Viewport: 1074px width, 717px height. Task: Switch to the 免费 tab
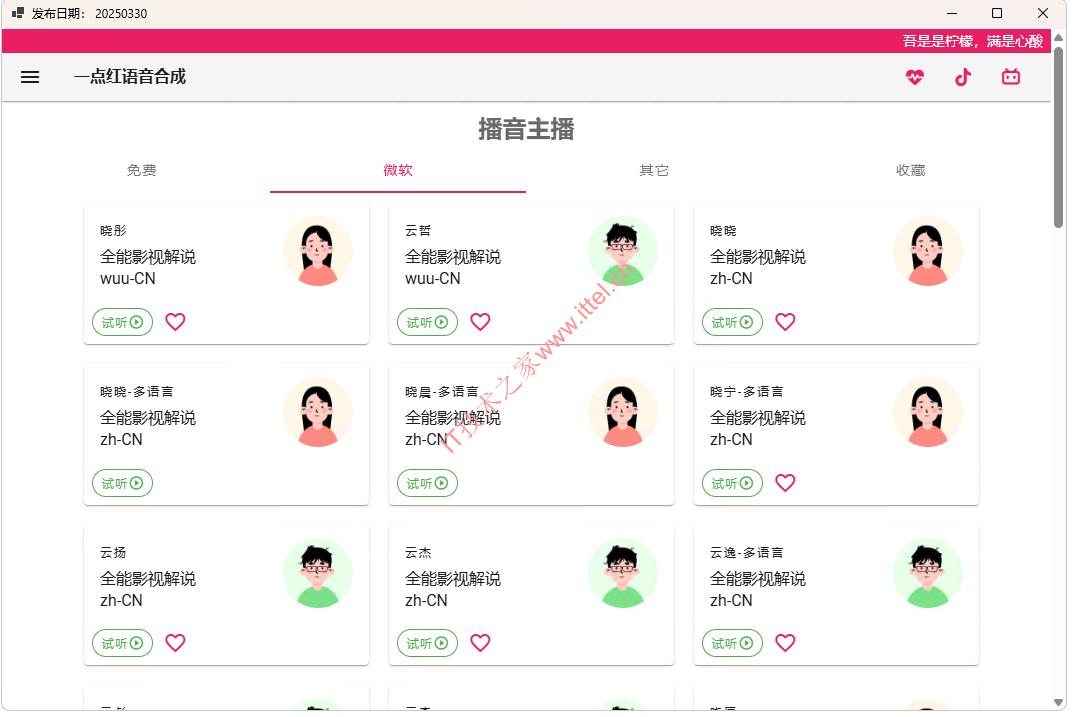[142, 171]
